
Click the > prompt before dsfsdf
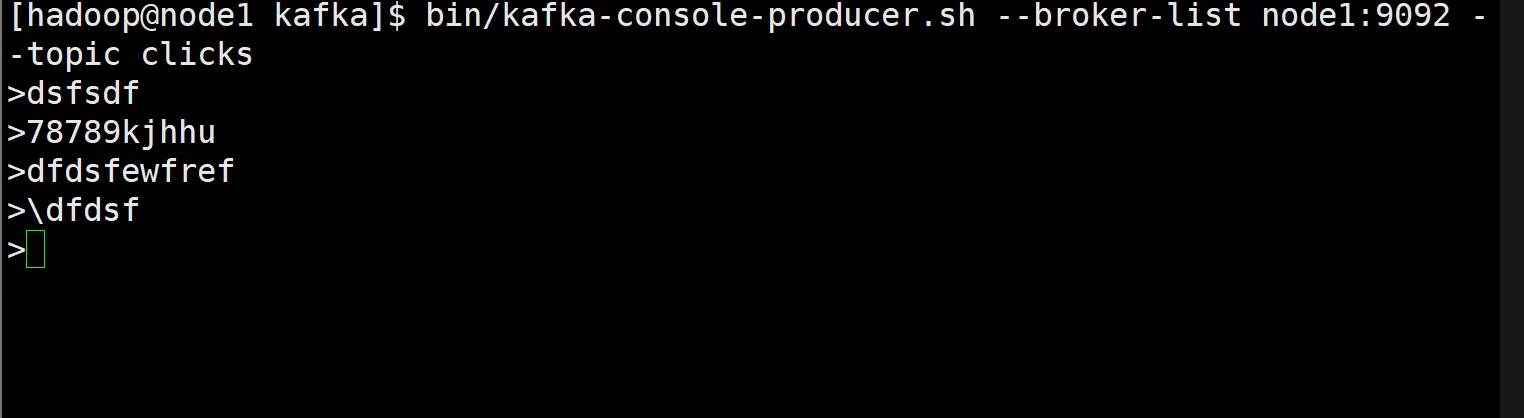[16, 94]
